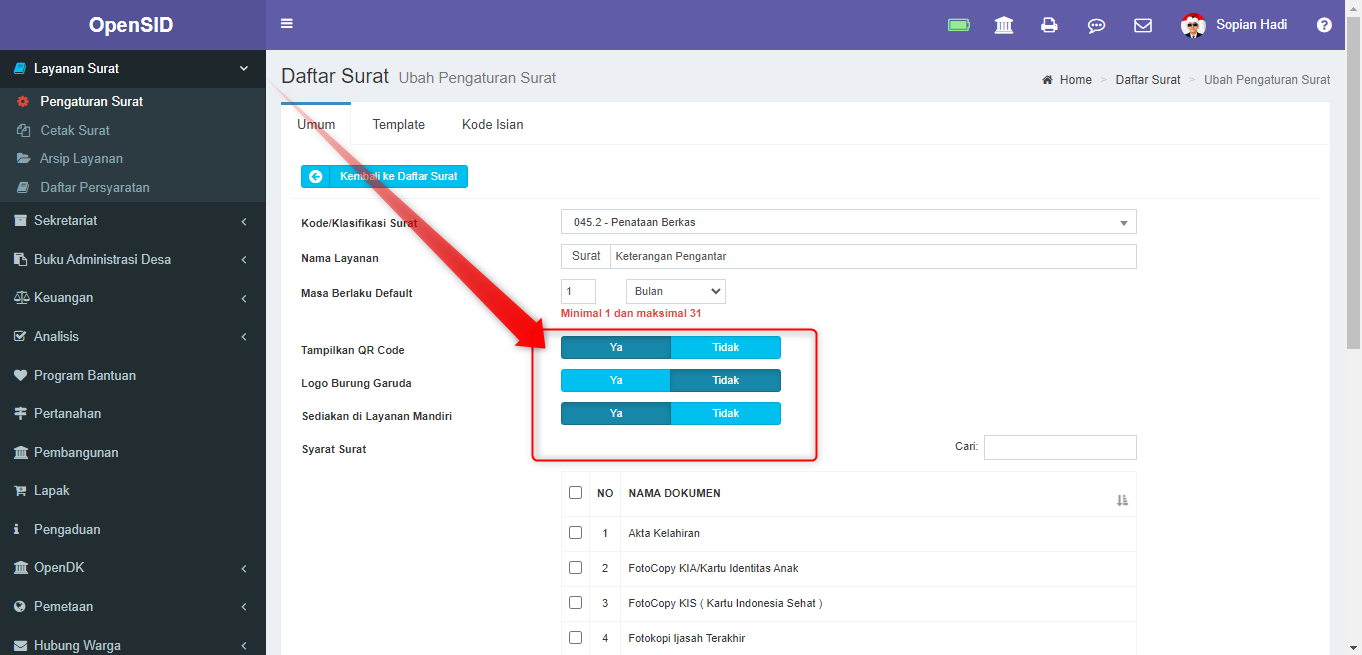This screenshot has height=655, width=1362.
Task: Click the printer icon in the header
Action: (x=1049, y=24)
